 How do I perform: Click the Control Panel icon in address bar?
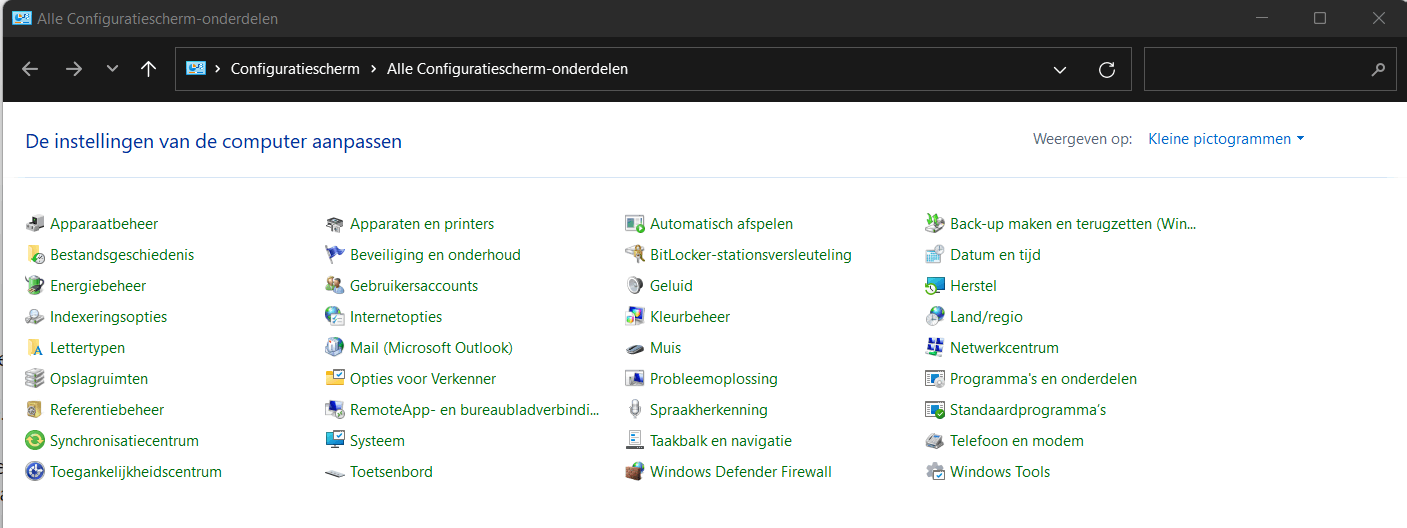pos(195,69)
